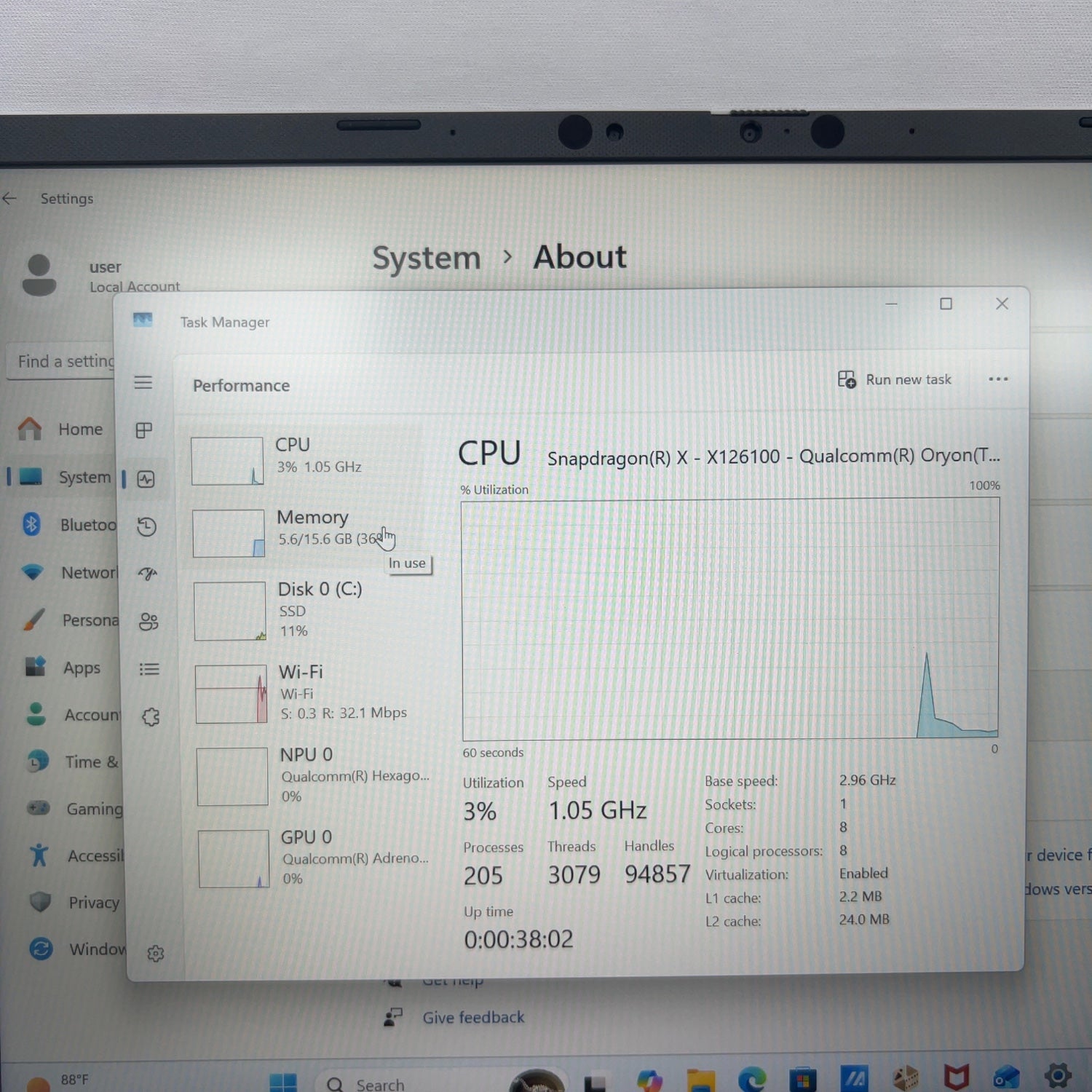Click the Windows Start button on taskbar

pos(283,1083)
